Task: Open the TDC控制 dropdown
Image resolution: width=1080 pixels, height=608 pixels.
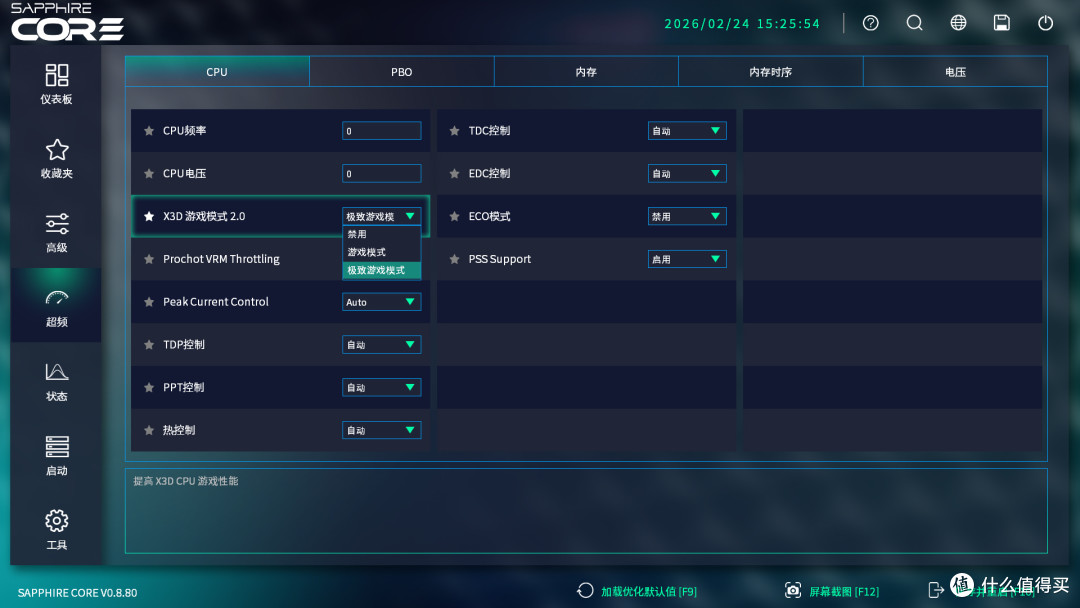Action: [x=687, y=131]
